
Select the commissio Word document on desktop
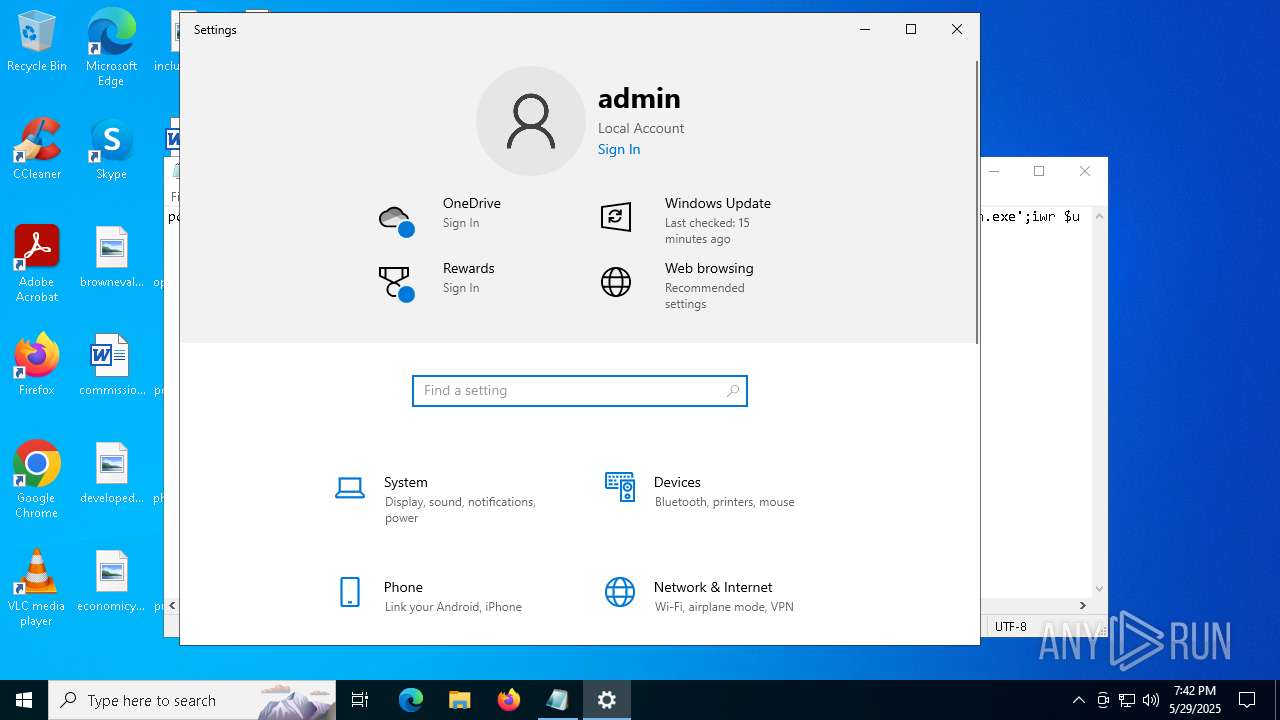[x=111, y=365]
